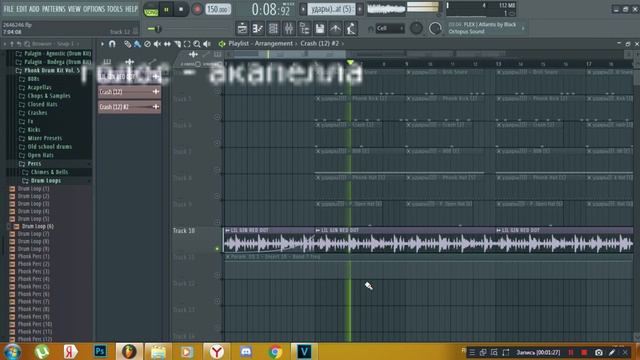Select the playlist Zoom tool

point(197,44)
